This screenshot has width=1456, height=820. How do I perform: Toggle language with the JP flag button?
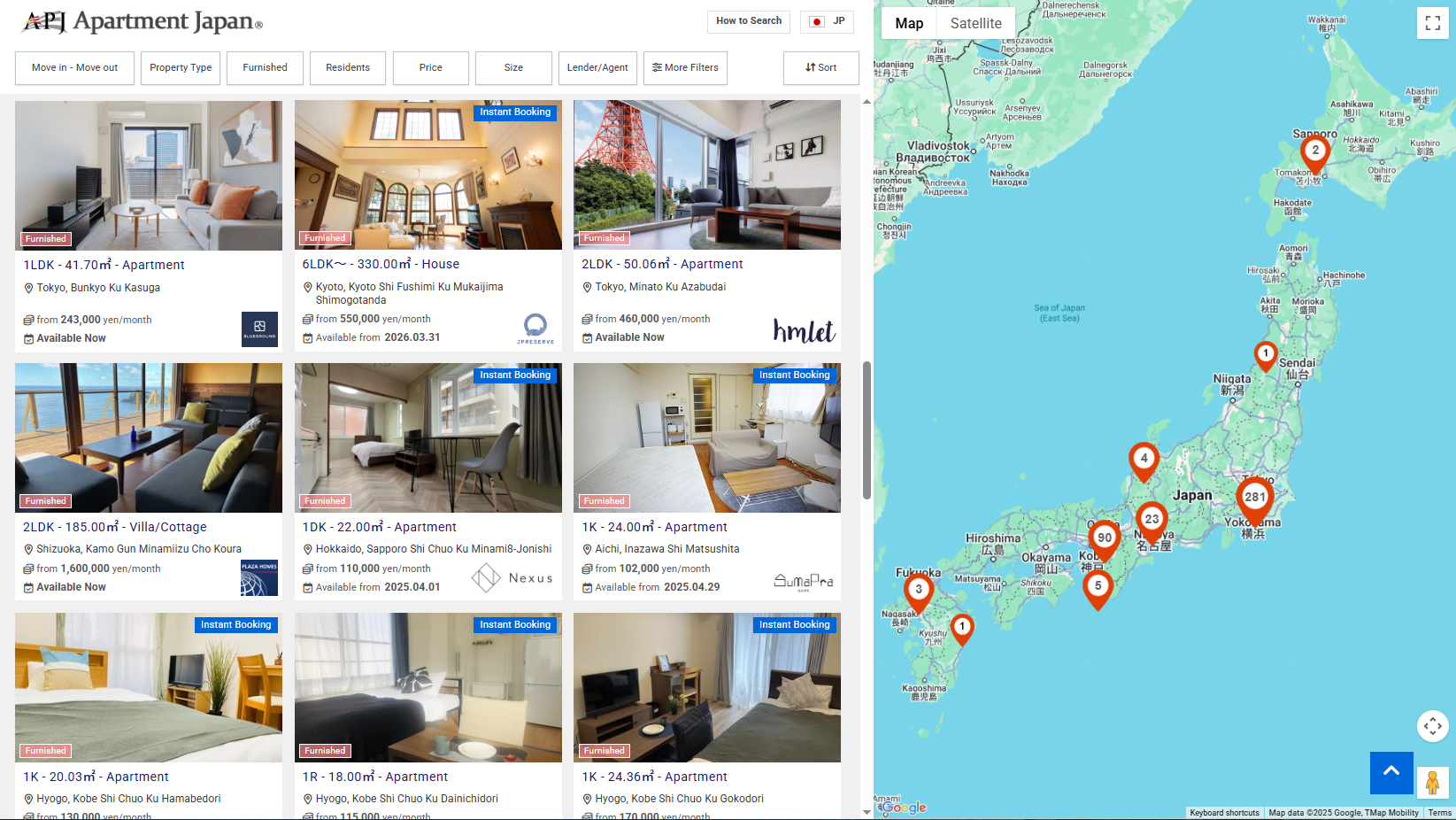(x=827, y=21)
